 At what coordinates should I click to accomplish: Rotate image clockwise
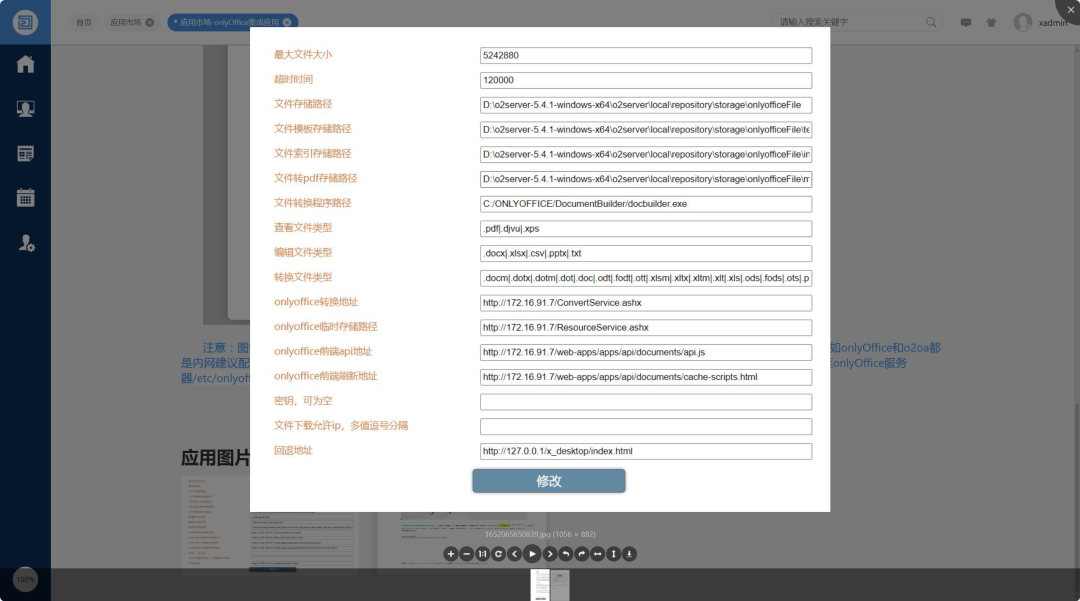581,553
